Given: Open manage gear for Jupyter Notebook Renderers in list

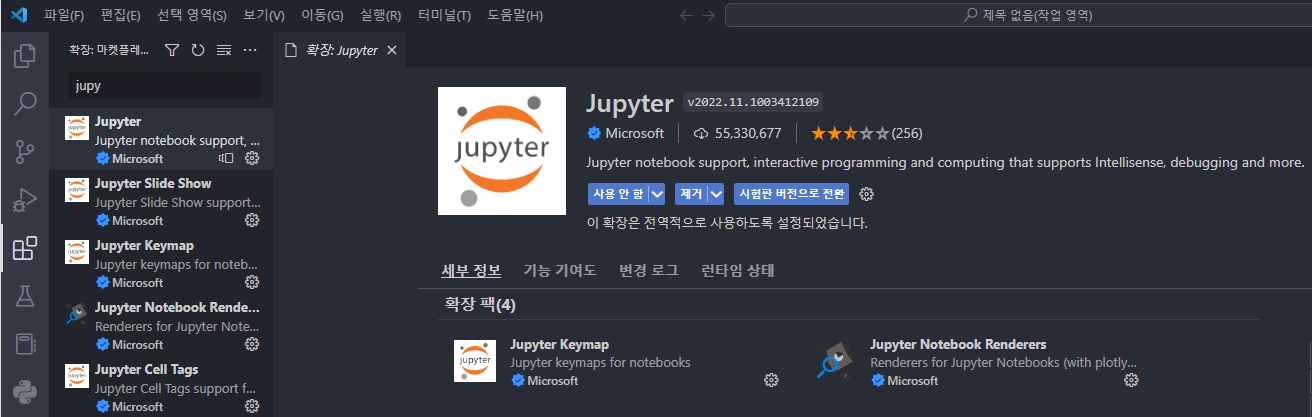Looking at the screenshot, I should point(252,344).
